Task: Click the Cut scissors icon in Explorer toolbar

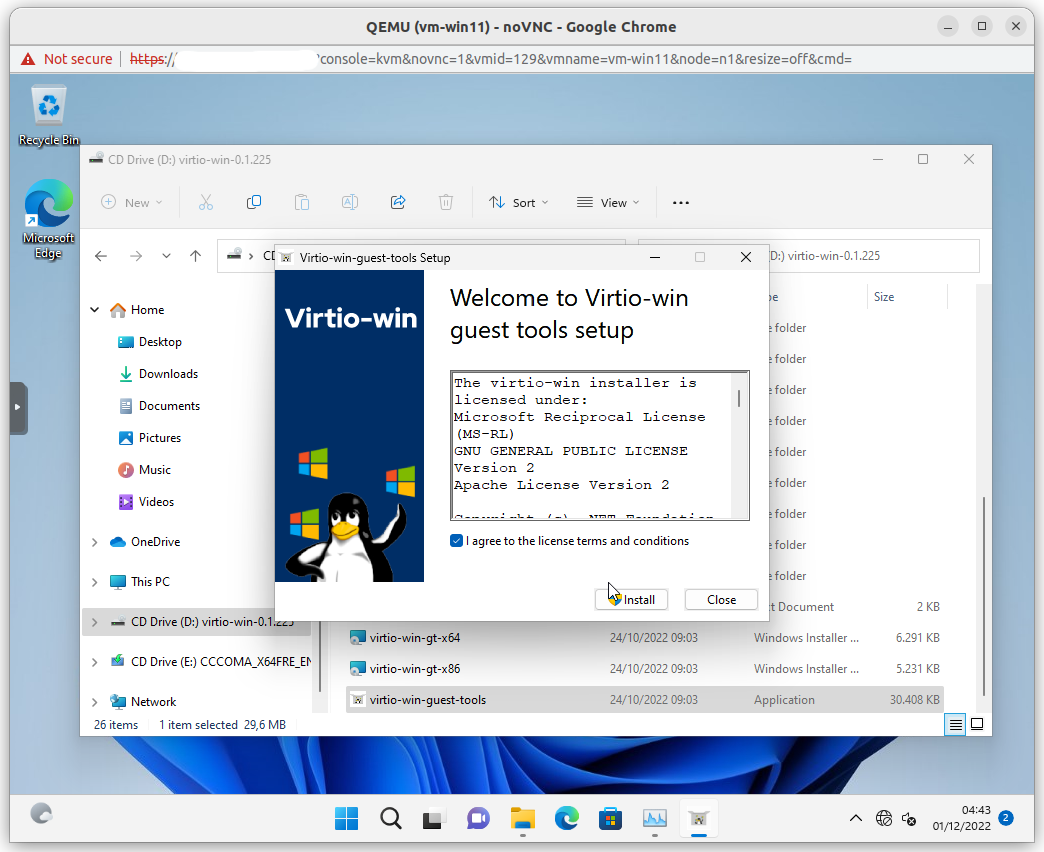Action: point(206,202)
